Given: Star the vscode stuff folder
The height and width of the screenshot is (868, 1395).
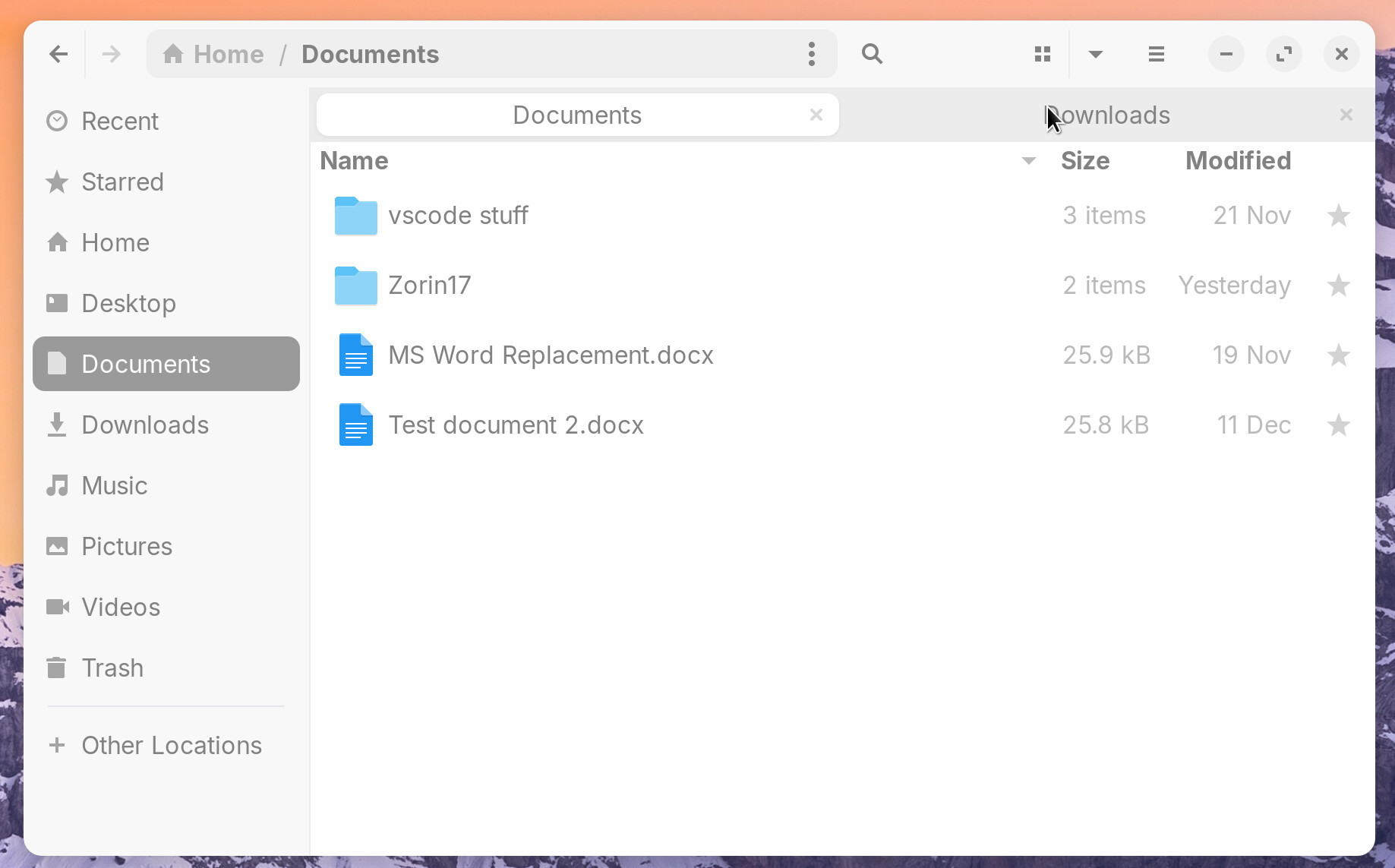Looking at the screenshot, I should (1338, 216).
